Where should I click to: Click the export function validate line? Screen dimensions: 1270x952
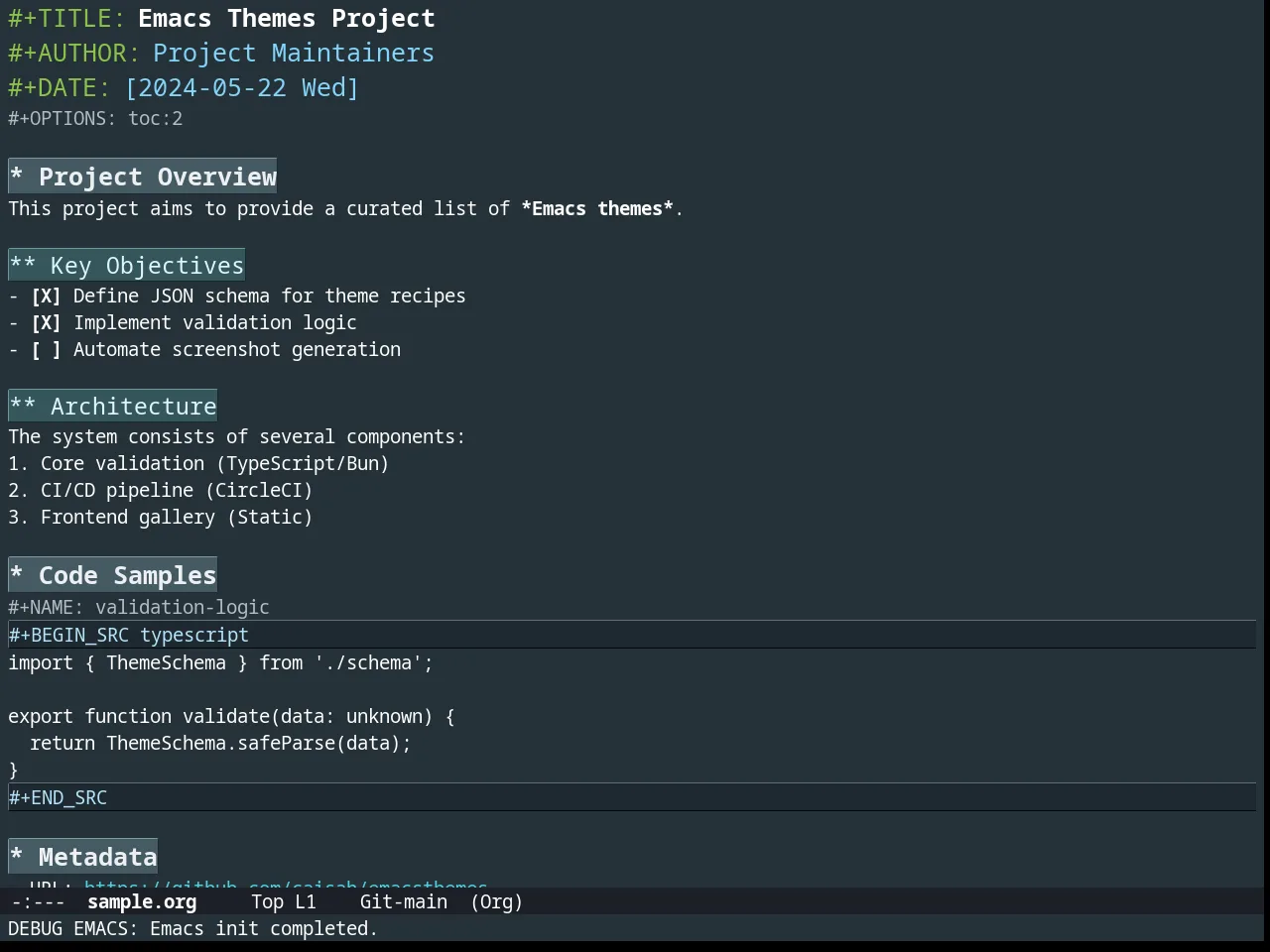click(x=231, y=716)
